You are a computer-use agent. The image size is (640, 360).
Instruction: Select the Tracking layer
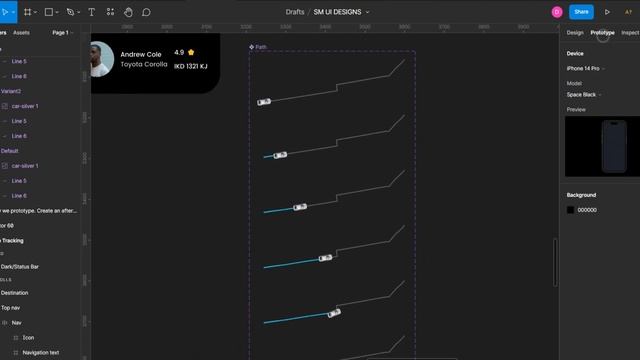(12, 241)
